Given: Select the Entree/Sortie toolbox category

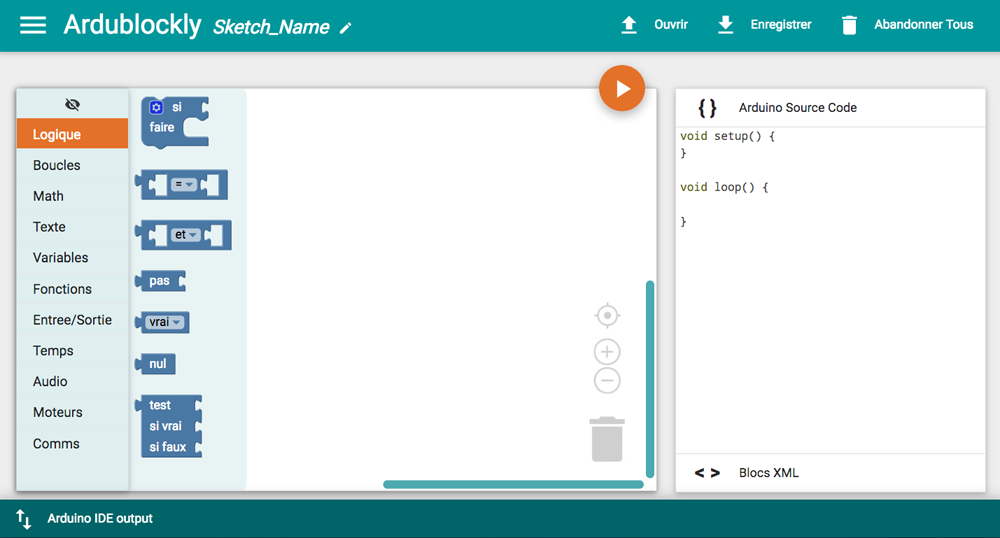Looking at the screenshot, I should [72, 320].
